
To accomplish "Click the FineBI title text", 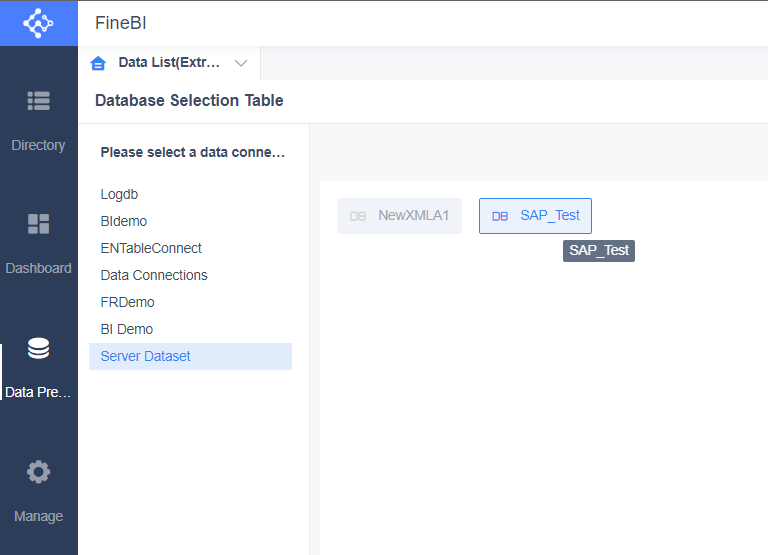I will click(120, 23).
